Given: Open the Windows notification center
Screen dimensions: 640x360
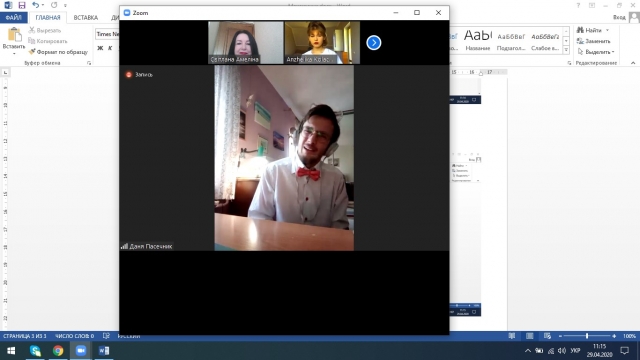Looking at the screenshot, I should tap(624, 351).
